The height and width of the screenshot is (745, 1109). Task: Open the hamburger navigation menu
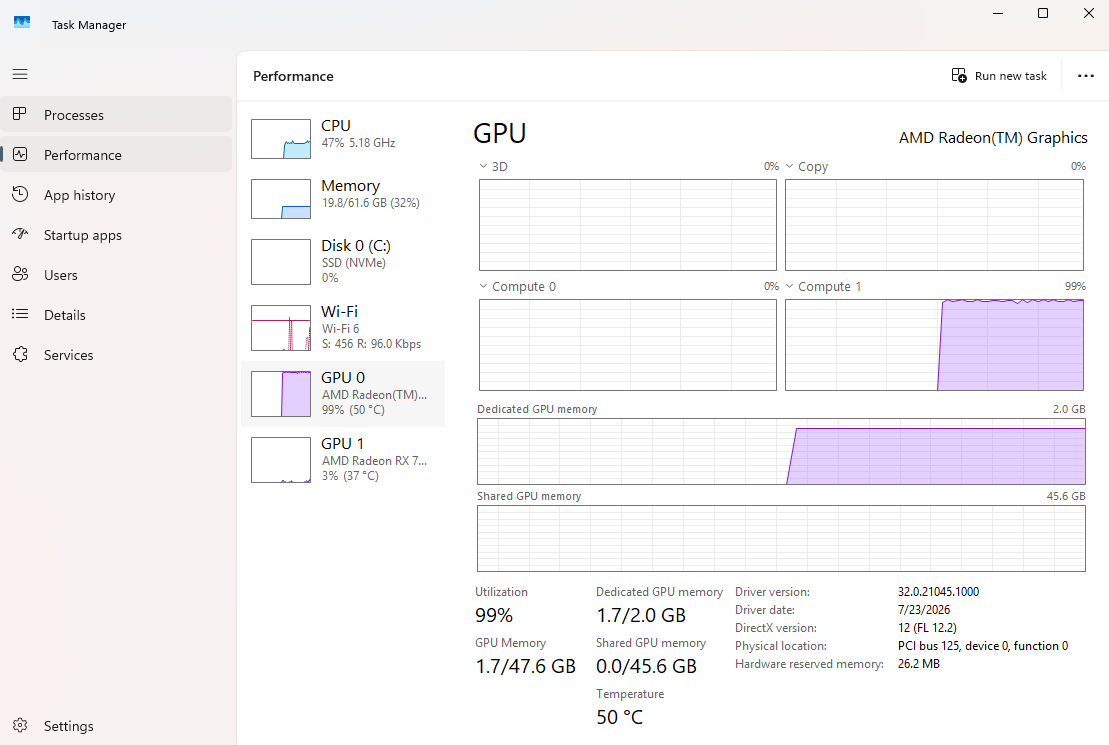(20, 74)
